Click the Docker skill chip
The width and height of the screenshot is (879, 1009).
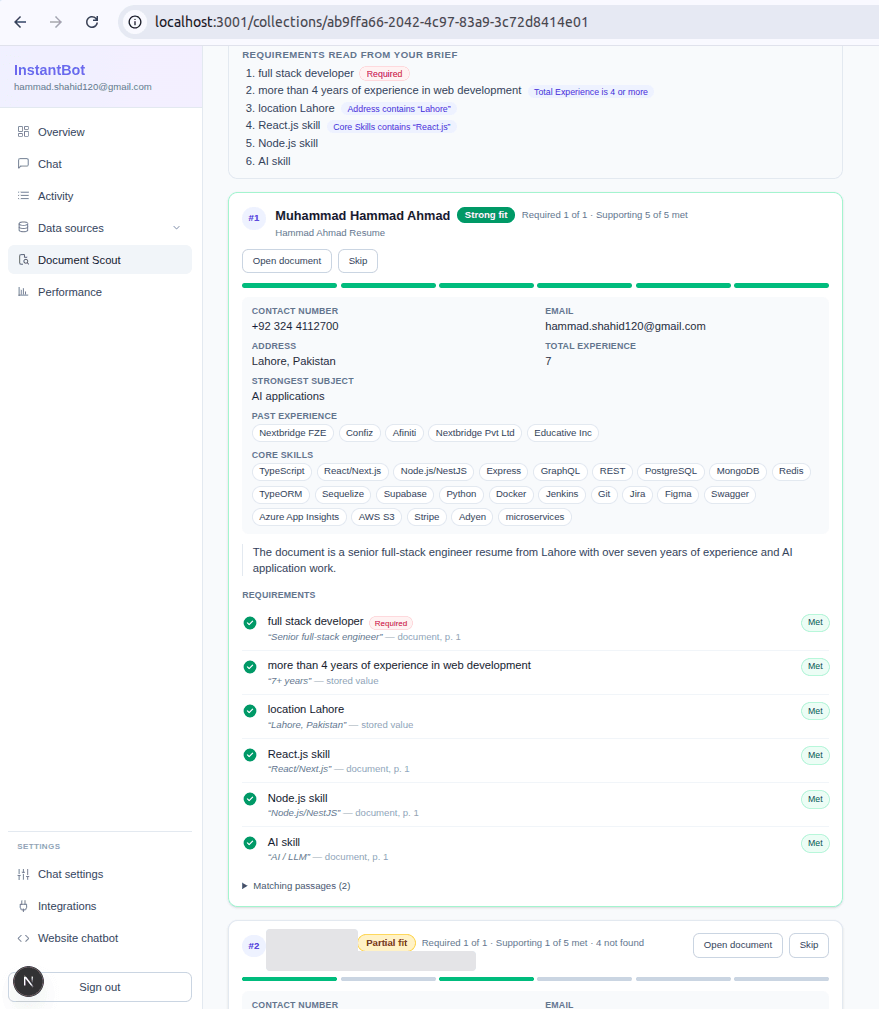coord(511,494)
